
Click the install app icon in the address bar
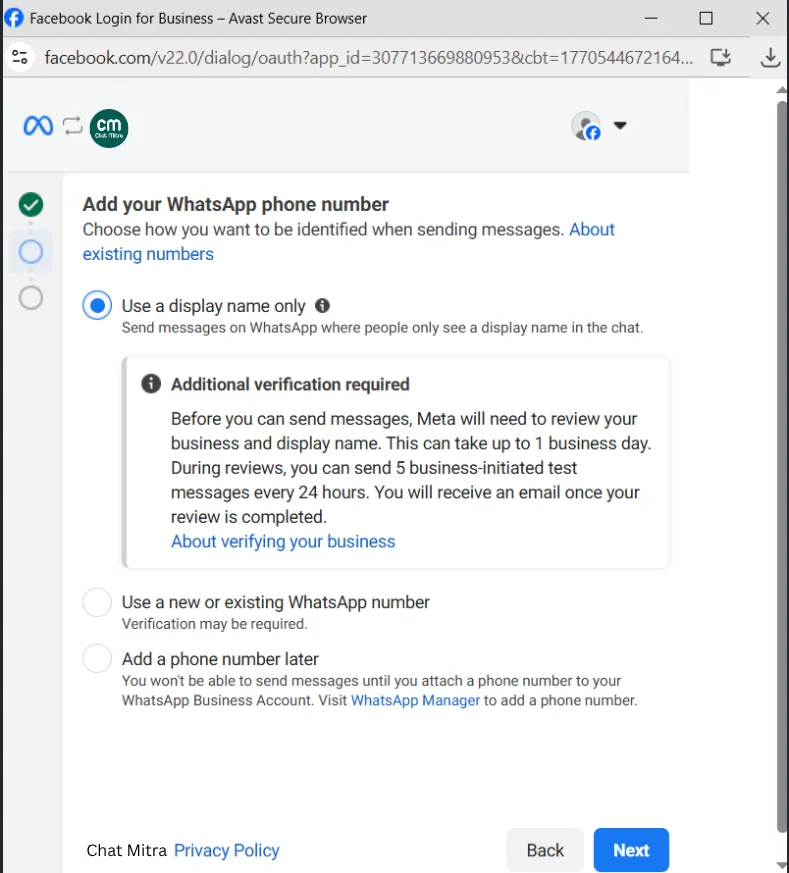click(x=721, y=57)
